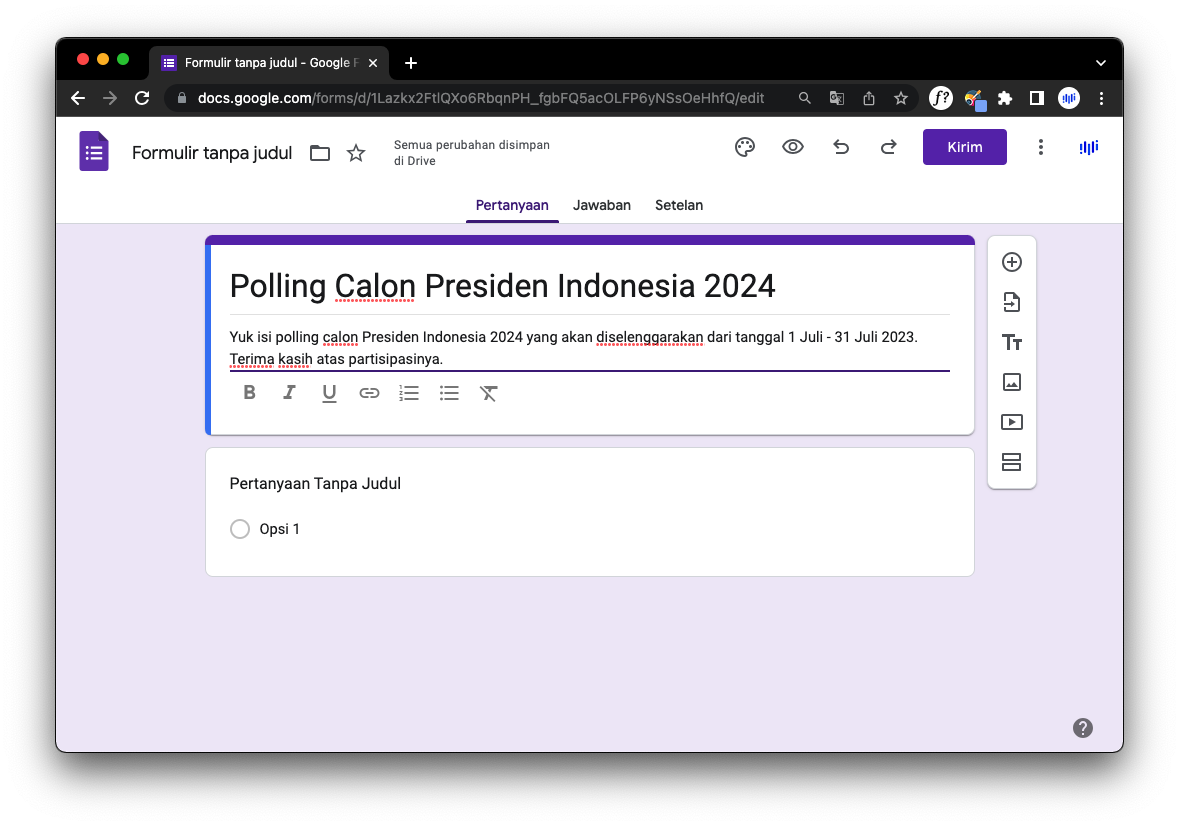Add a video using the sidebar icon

(x=1011, y=422)
